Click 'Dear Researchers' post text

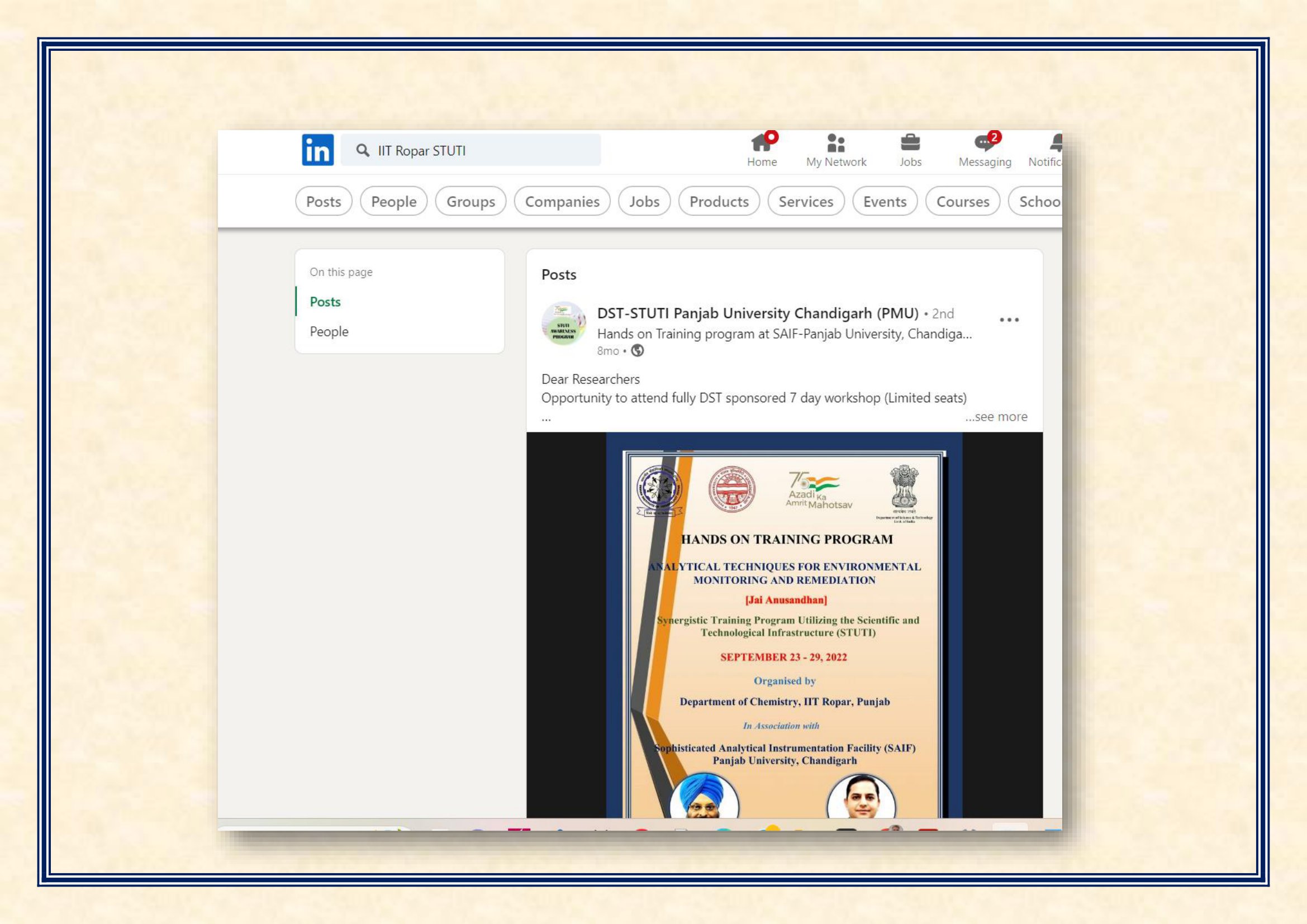[x=590, y=379]
